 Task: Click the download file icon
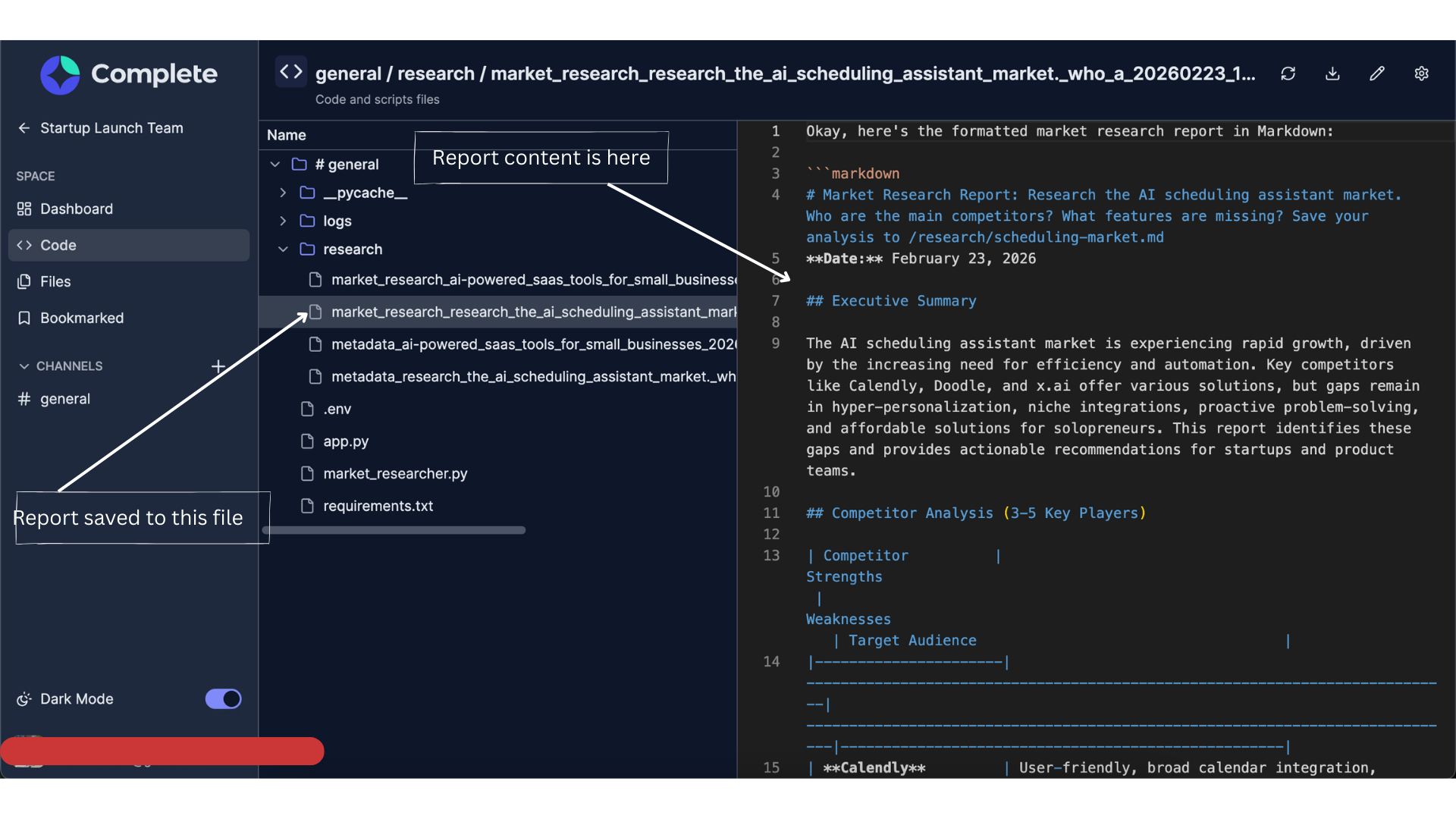coord(1332,74)
